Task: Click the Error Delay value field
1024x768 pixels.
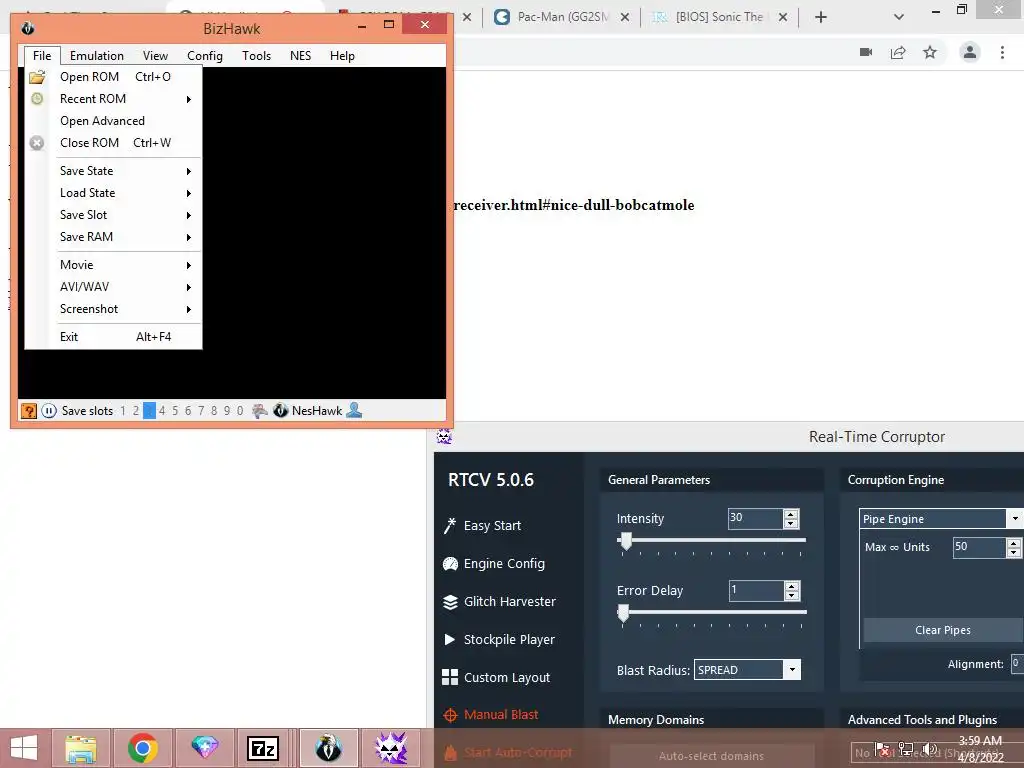Action: [x=756, y=590]
